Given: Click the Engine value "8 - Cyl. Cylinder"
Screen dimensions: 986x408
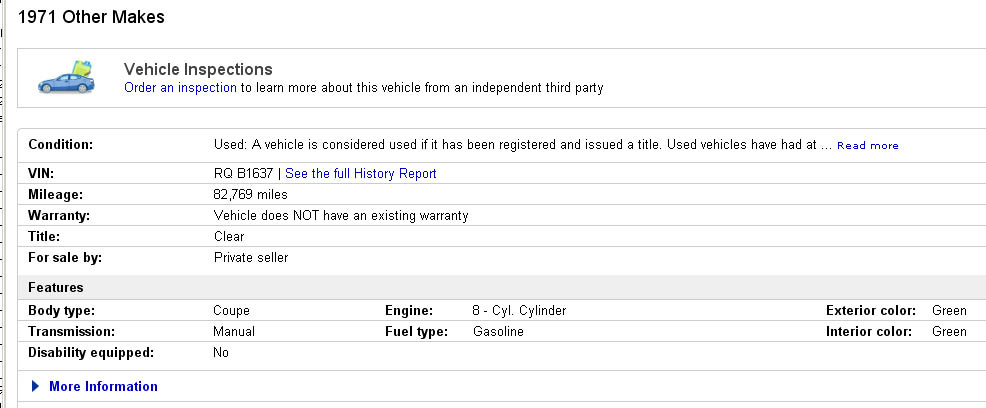Looking at the screenshot, I should 519,311.
